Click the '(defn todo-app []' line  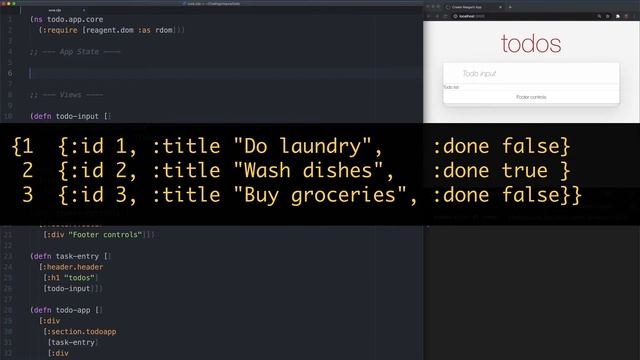coord(67,310)
